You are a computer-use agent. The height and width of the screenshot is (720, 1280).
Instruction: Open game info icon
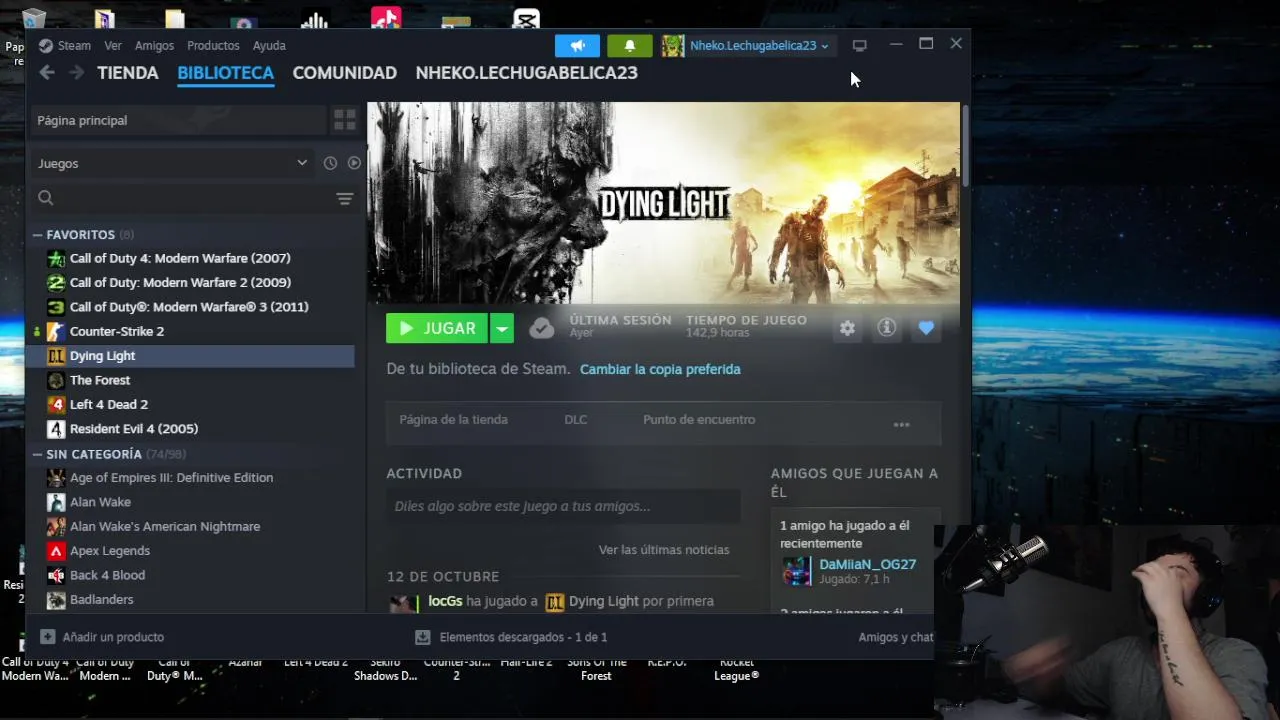tap(886, 328)
